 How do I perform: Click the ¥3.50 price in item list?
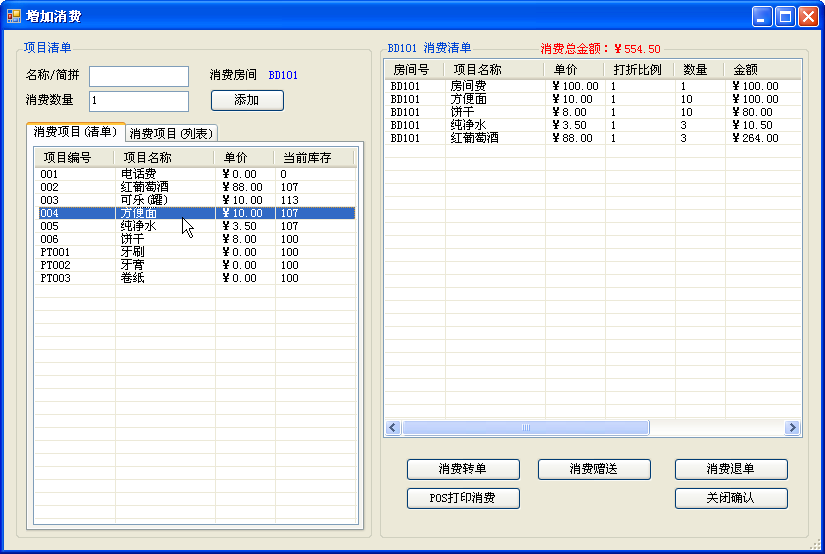tap(239, 226)
